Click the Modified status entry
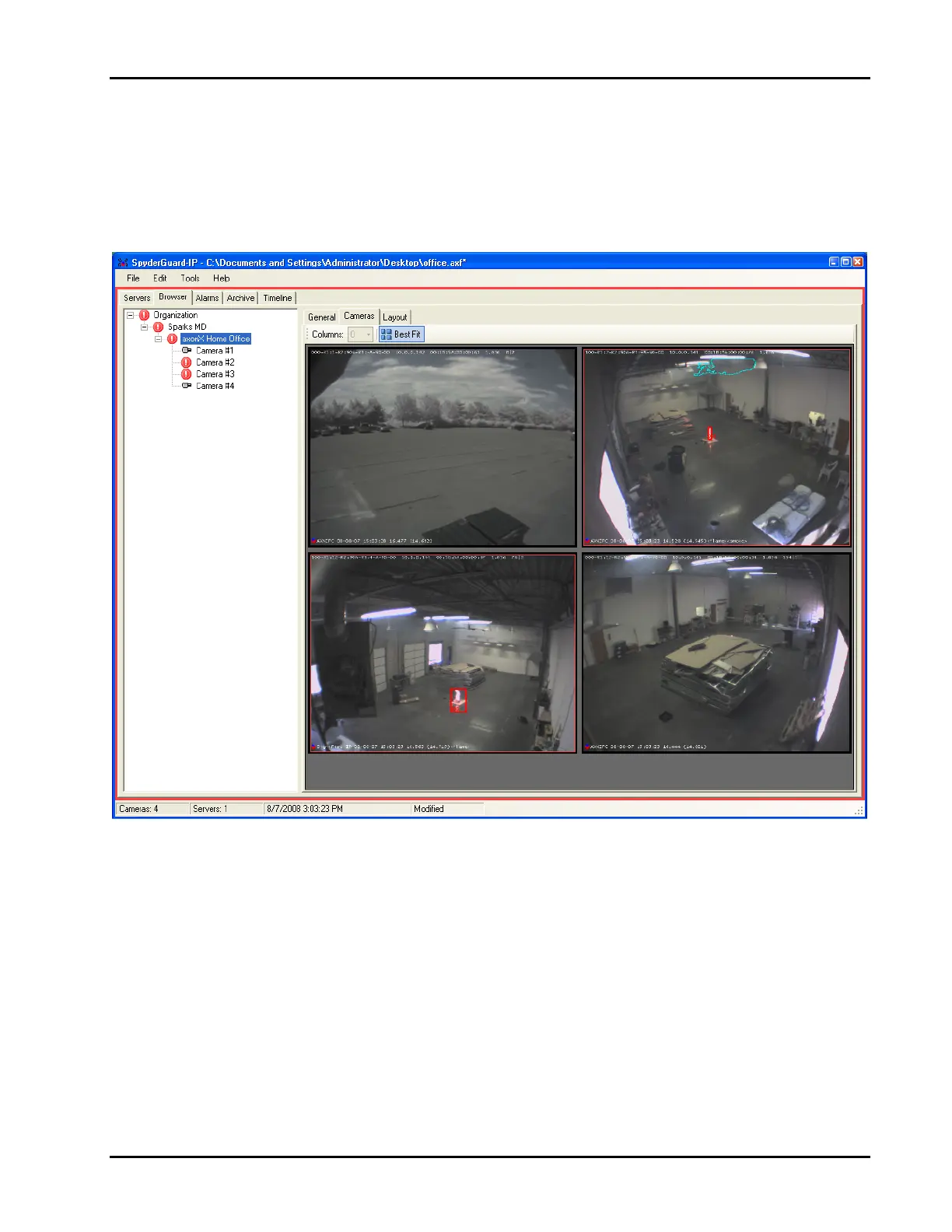This screenshot has height=1232, width=952. point(447,809)
